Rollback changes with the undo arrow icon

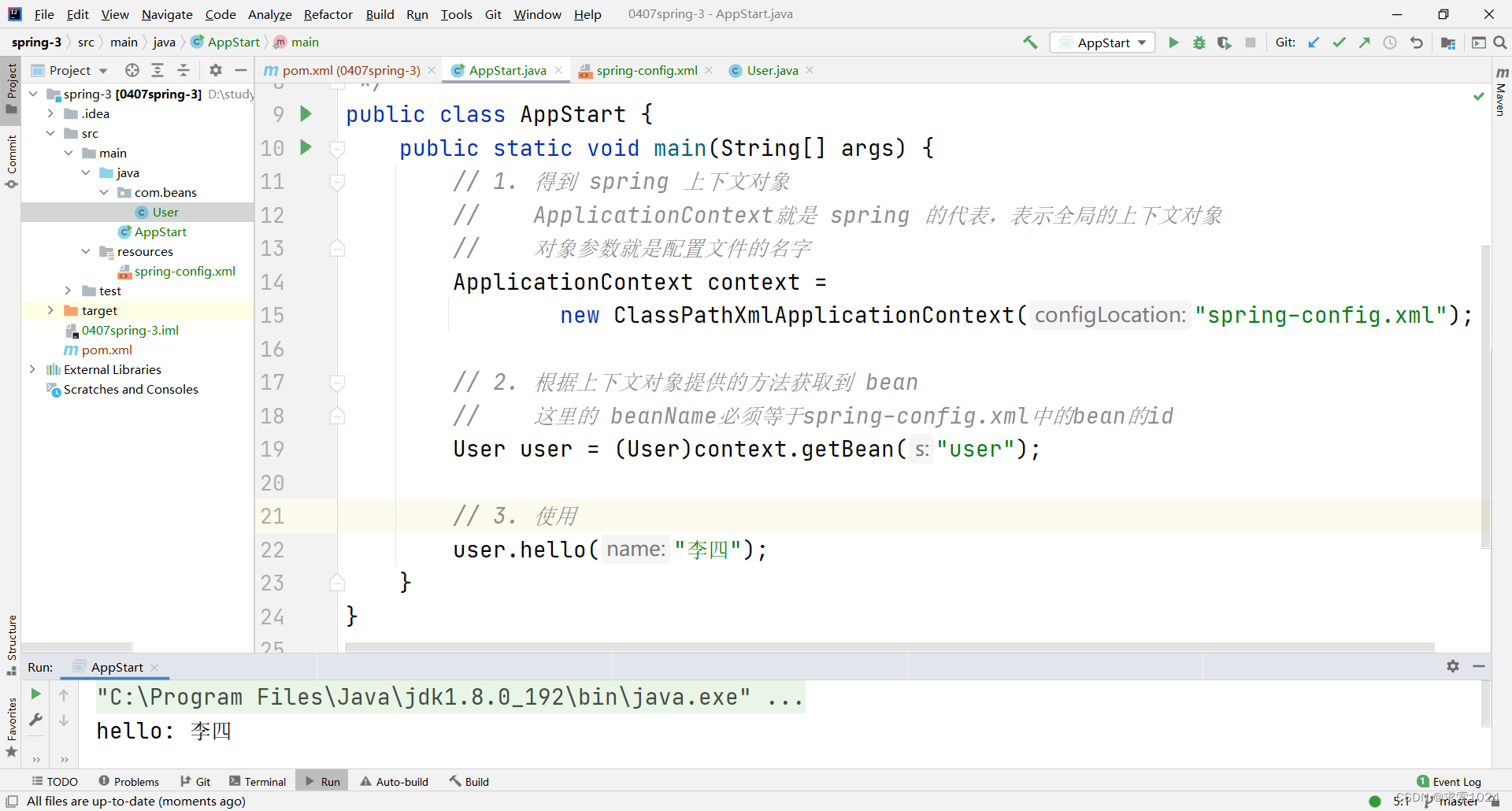[1416, 43]
